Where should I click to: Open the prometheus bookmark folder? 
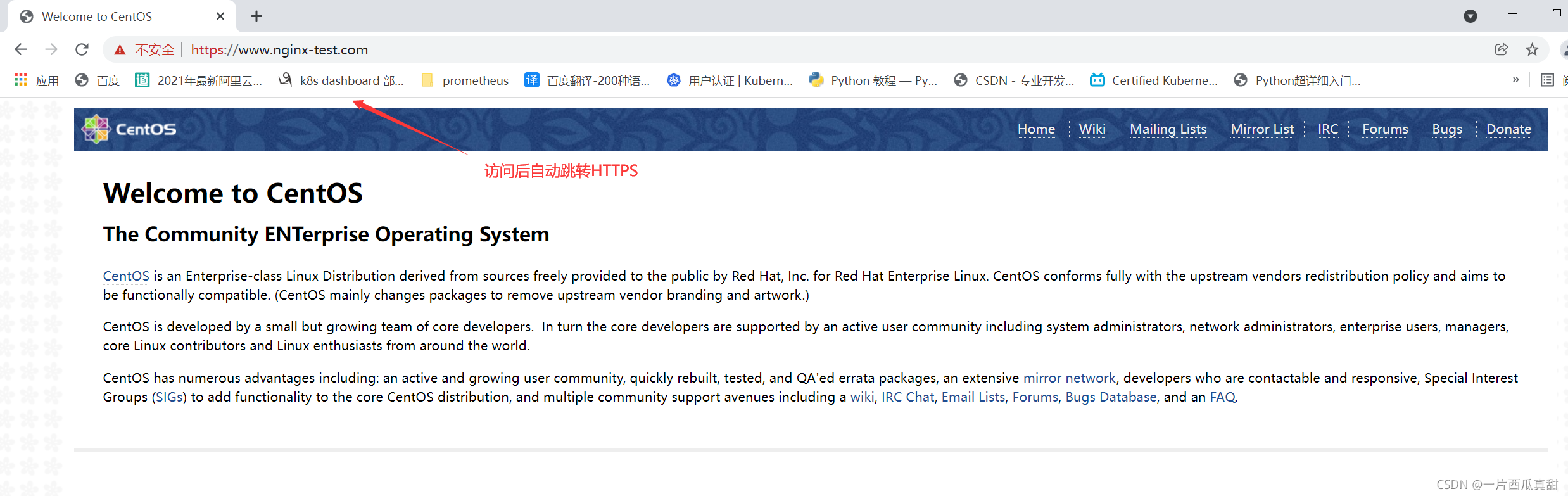[465, 80]
